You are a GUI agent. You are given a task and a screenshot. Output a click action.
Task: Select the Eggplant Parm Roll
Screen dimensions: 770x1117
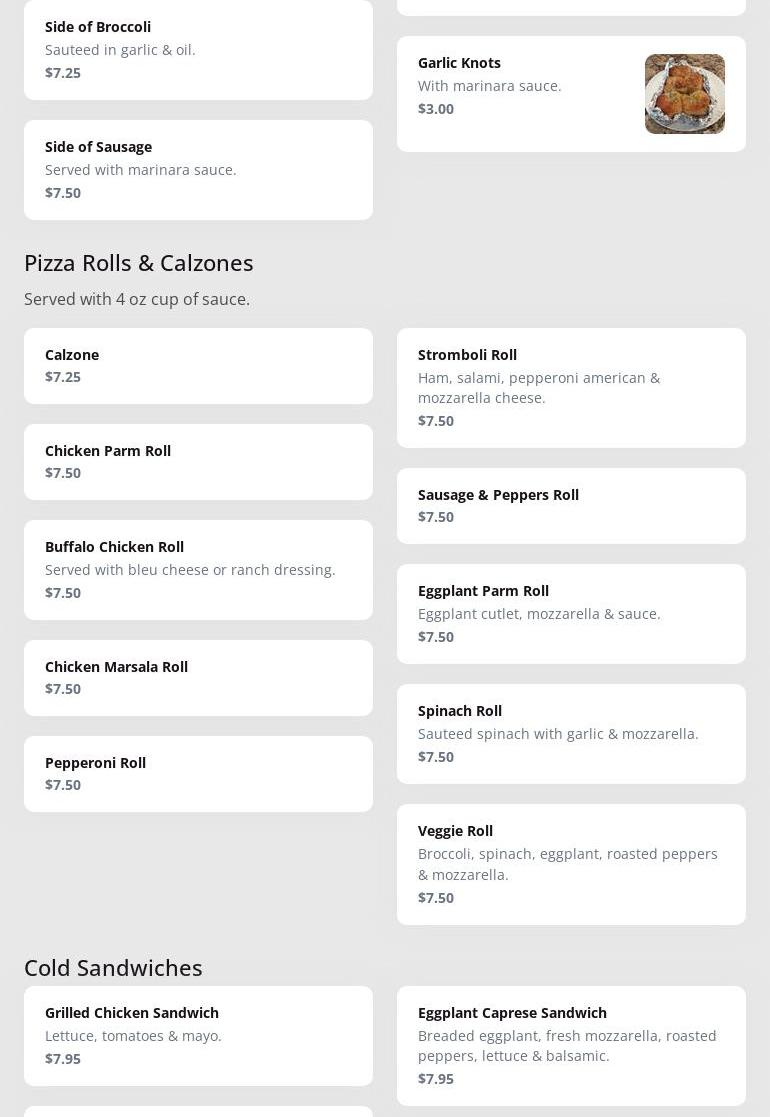[x=570, y=613]
